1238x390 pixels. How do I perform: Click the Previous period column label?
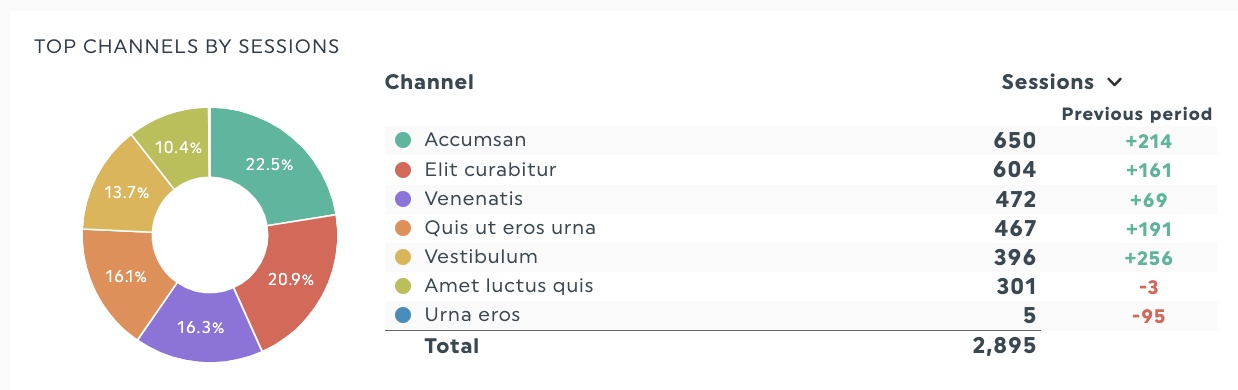[x=1137, y=114]
